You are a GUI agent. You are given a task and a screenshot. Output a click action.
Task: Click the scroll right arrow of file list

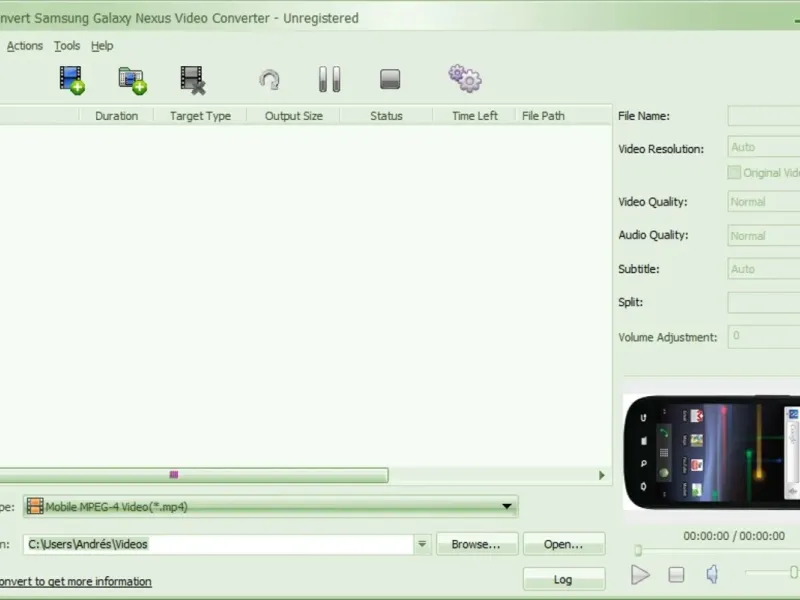point(602,475)
